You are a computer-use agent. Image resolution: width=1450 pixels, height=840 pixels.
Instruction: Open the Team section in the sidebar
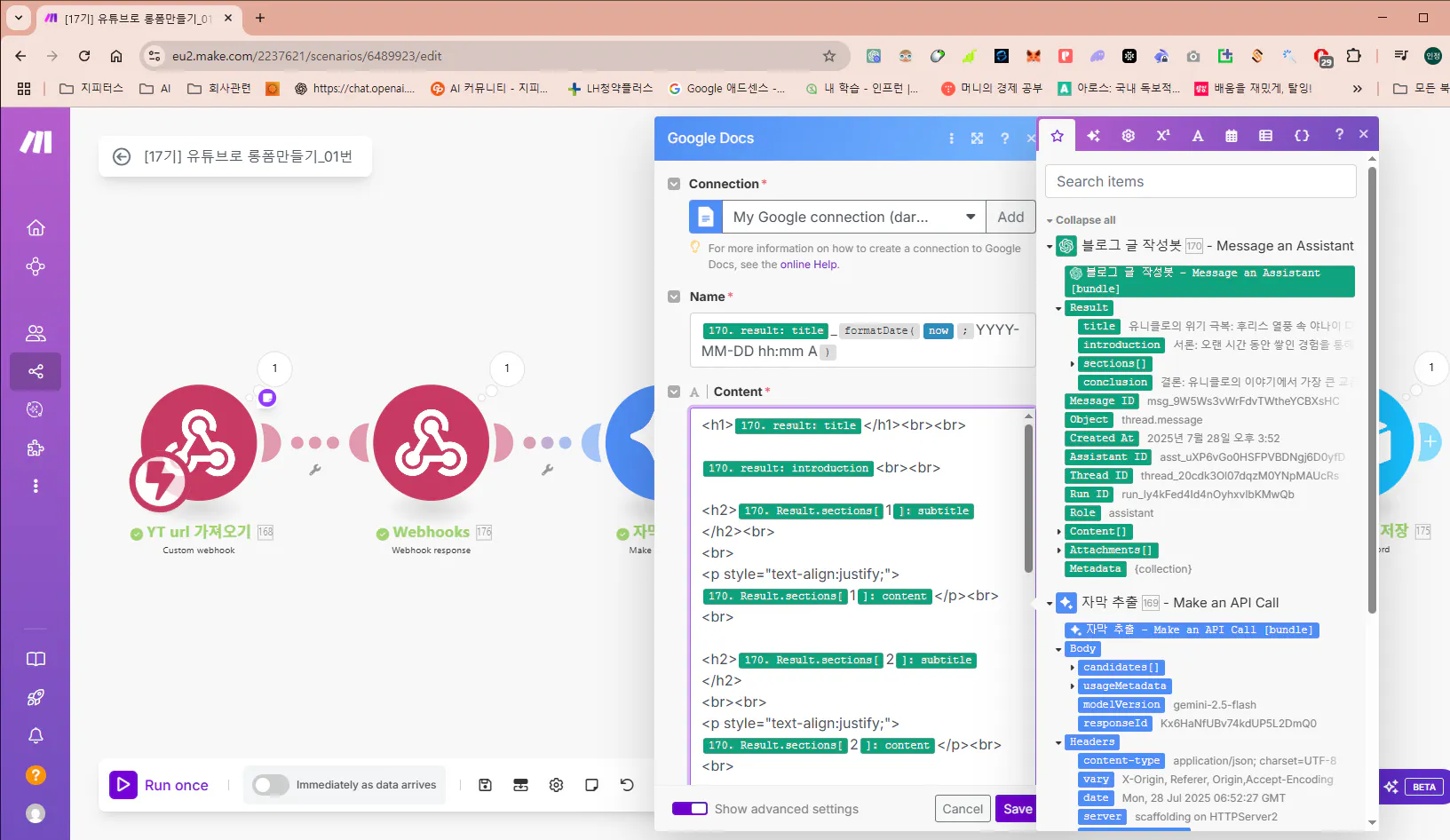tap(36, 333)
